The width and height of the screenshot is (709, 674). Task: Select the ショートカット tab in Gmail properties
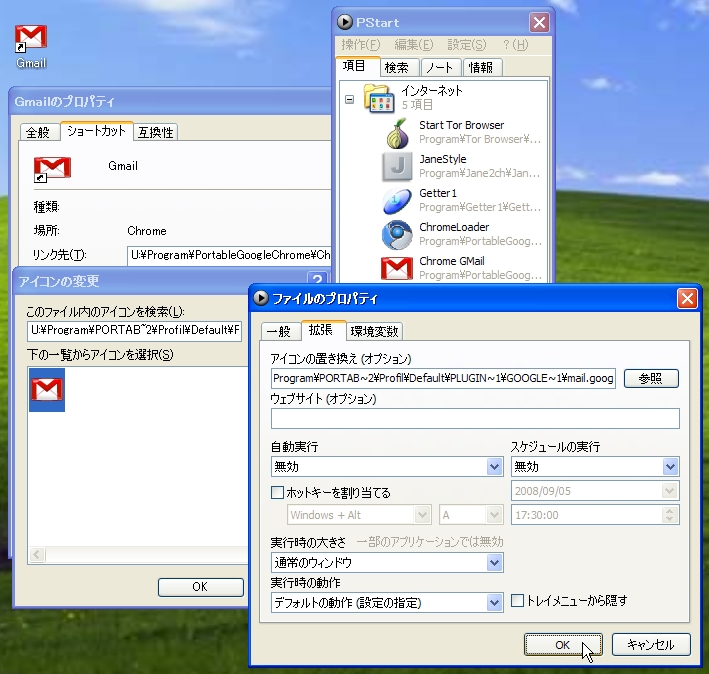pyautogui.click(x=97, y=131)
